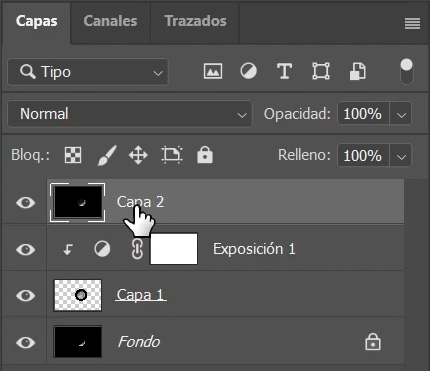
Task: Toggle visibility of Fondo layer
Action: tap(25, 342)
